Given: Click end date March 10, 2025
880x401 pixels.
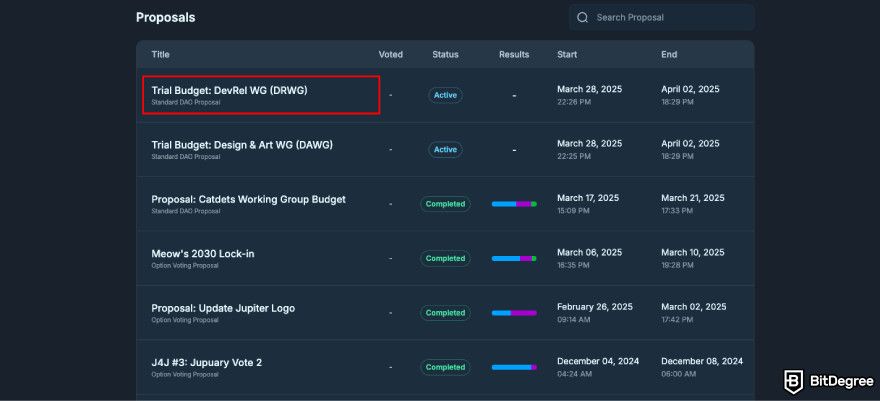Looking at the screenshot, I should point(693,252).
